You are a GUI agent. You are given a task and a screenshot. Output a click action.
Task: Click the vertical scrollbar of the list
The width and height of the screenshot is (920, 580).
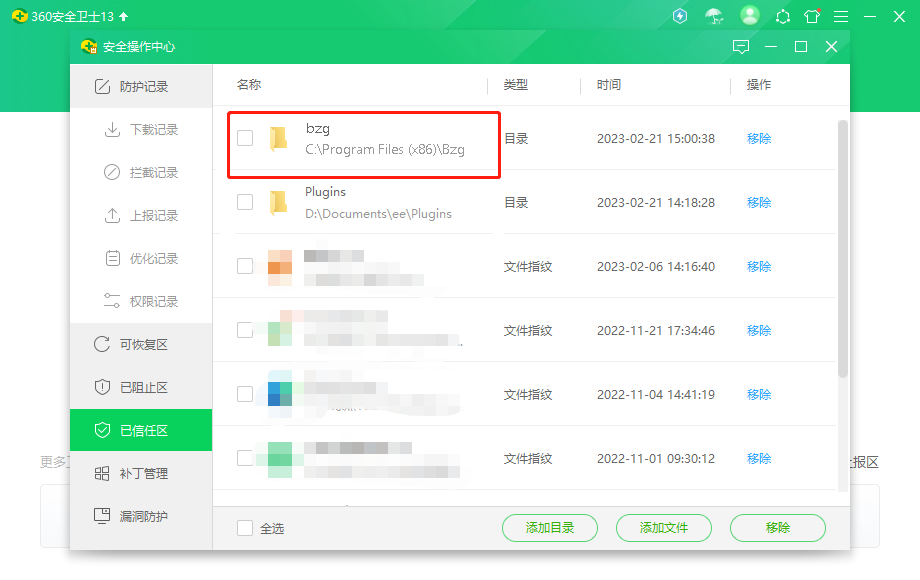842,250
